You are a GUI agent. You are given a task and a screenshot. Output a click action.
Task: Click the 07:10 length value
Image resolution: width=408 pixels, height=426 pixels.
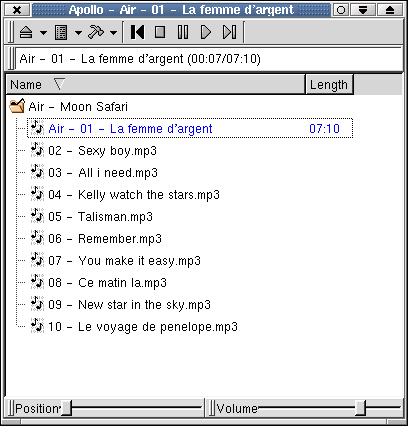pyautogui.click(x=324, y=129)
